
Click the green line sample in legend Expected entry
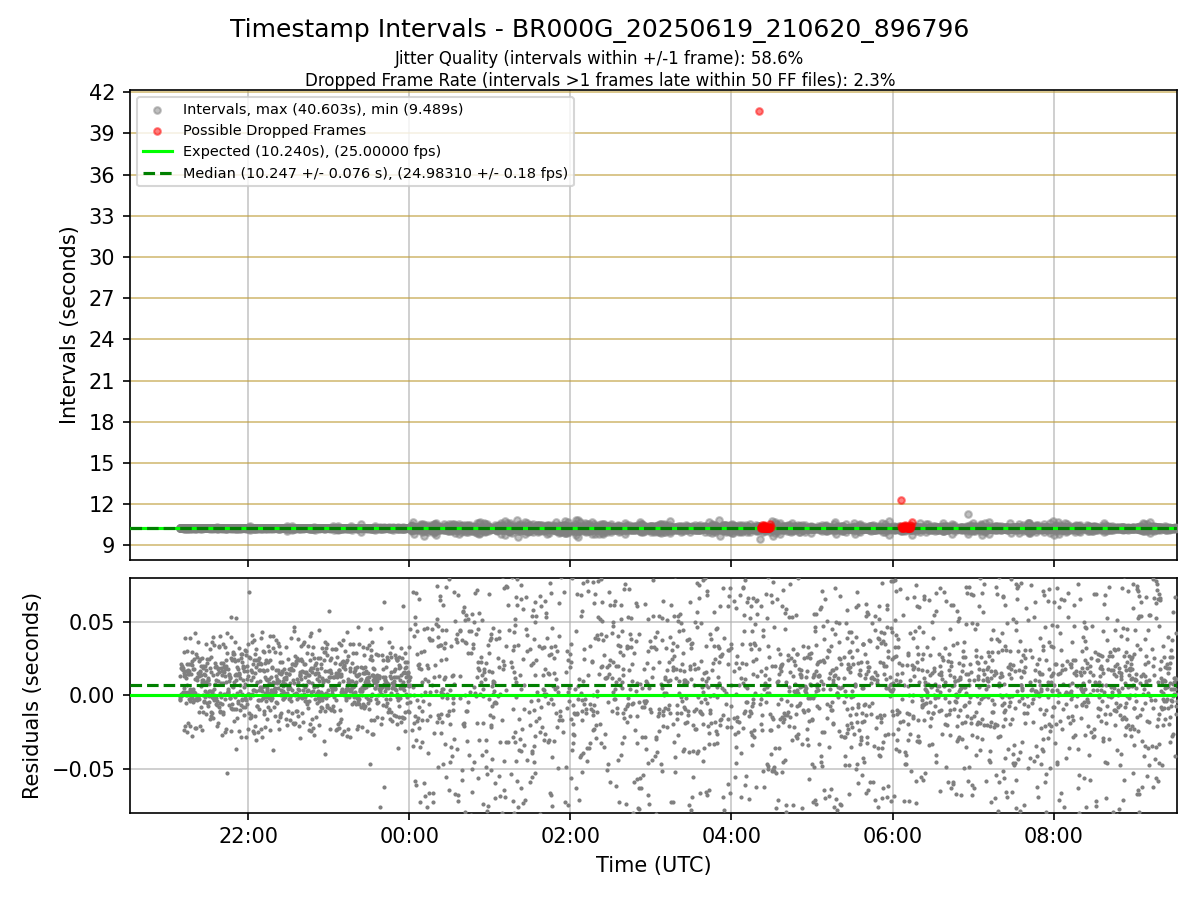tap(158, 152)
